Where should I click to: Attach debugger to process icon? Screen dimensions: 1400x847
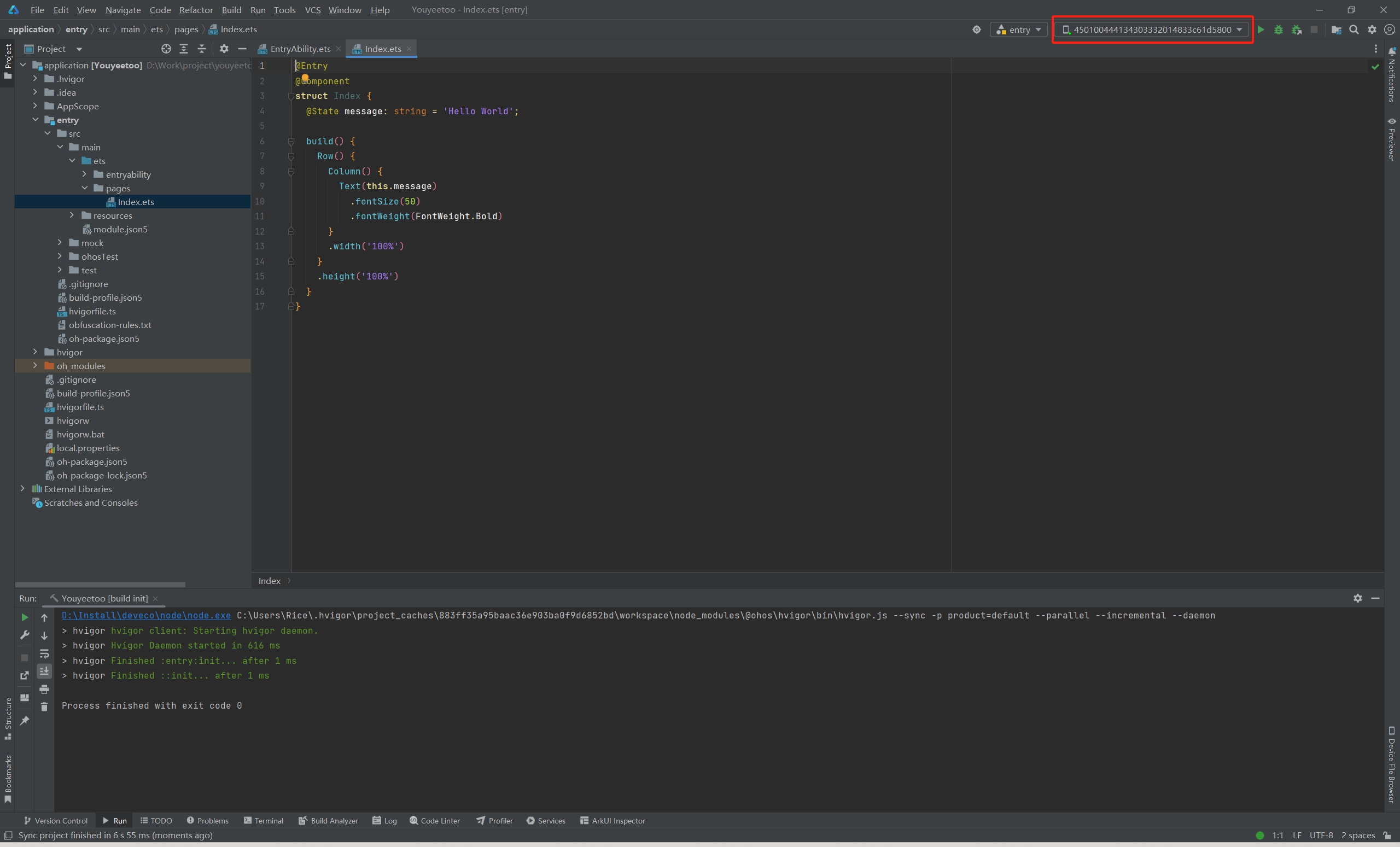[1297, 30]
